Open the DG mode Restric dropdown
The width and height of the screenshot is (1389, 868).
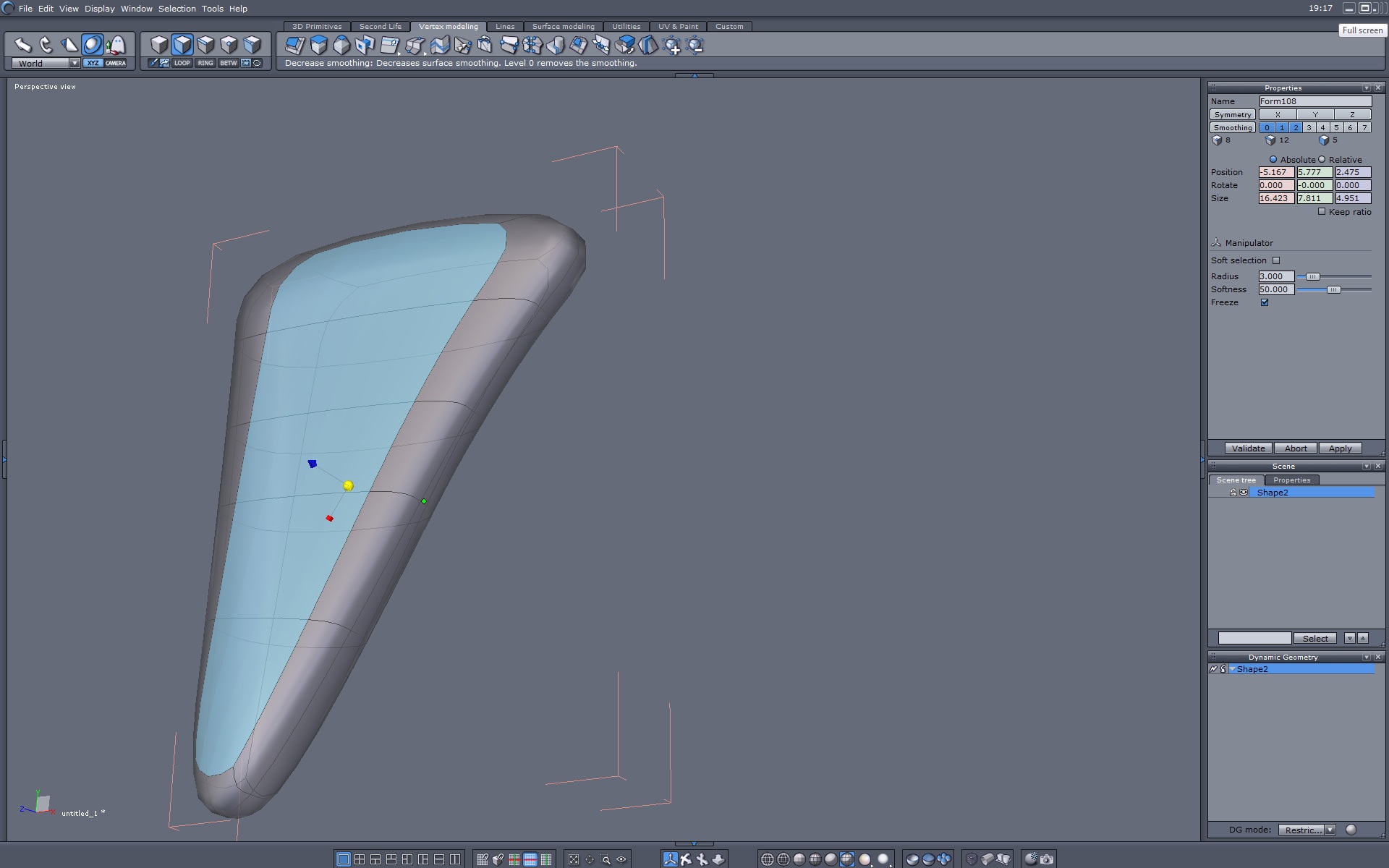(1330, 830)
